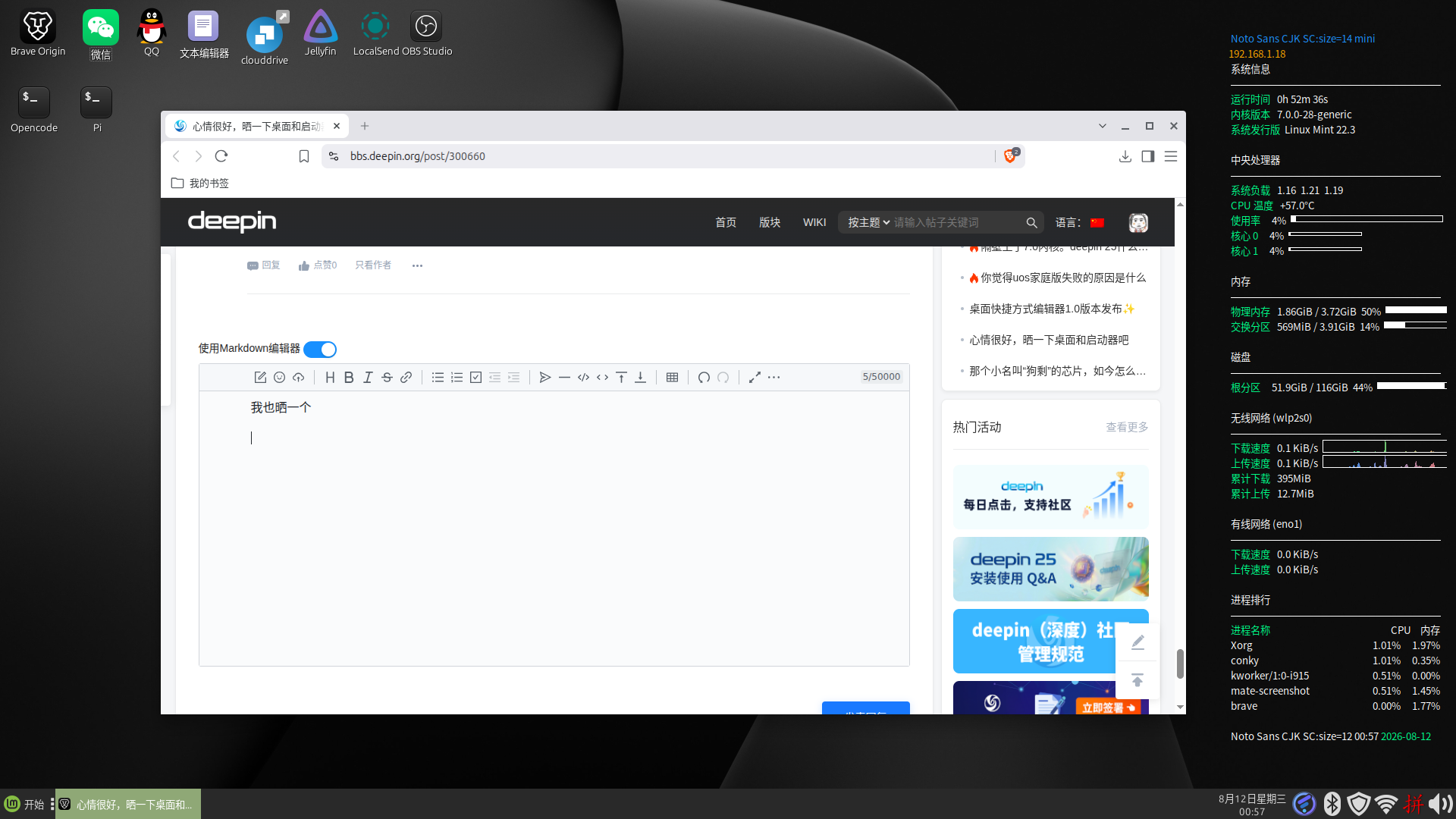Open the deepin 25 安装使用 Q&A banner
The width and height of the screenshot is (1456, 819).
[x=1050, y=569]
